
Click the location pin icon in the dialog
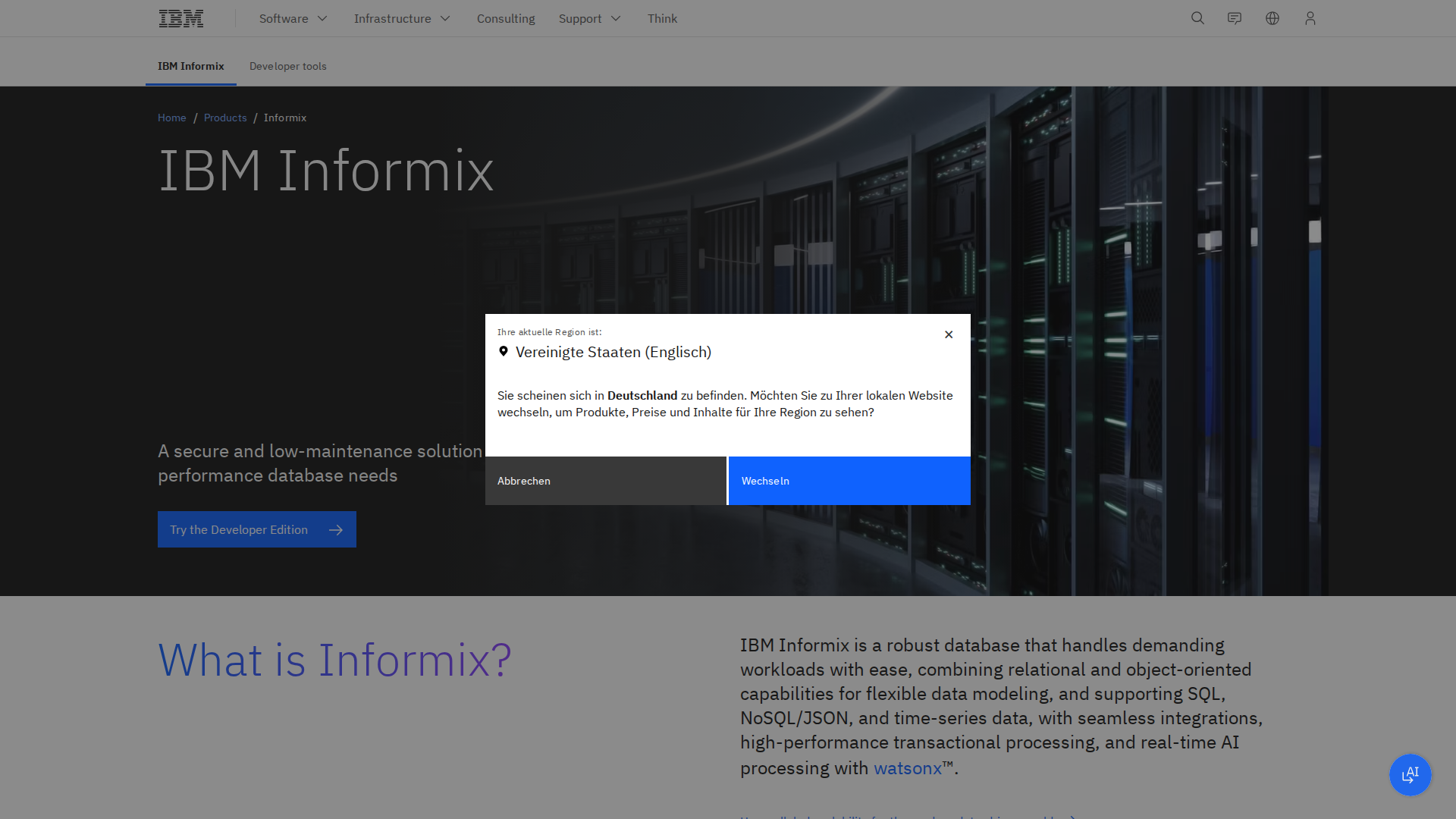[x=503, y=351]
